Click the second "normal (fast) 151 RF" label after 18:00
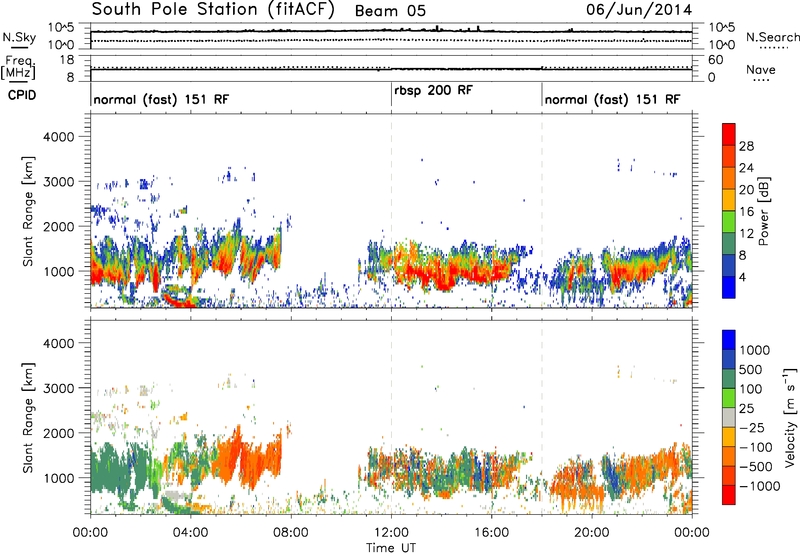 click(x=612, y=99)
